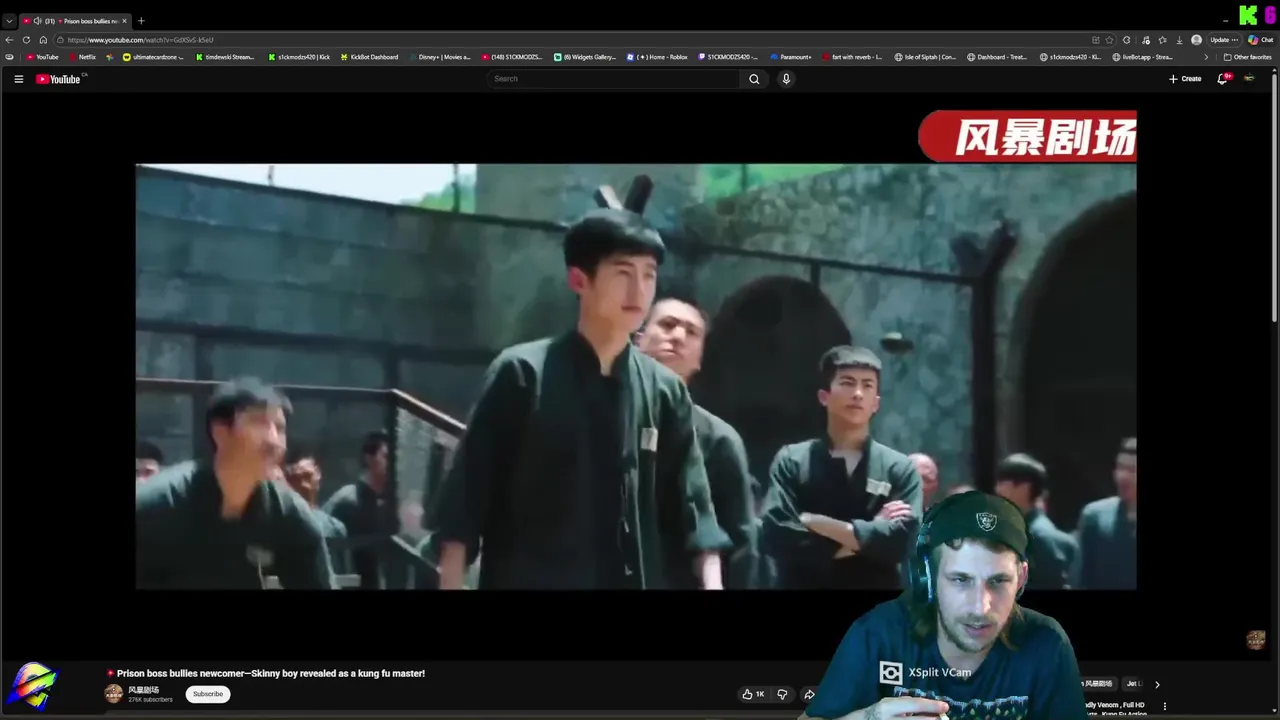Open the browser collections icon
This screenshot has height=720, width=1280.
(1145, 40)
